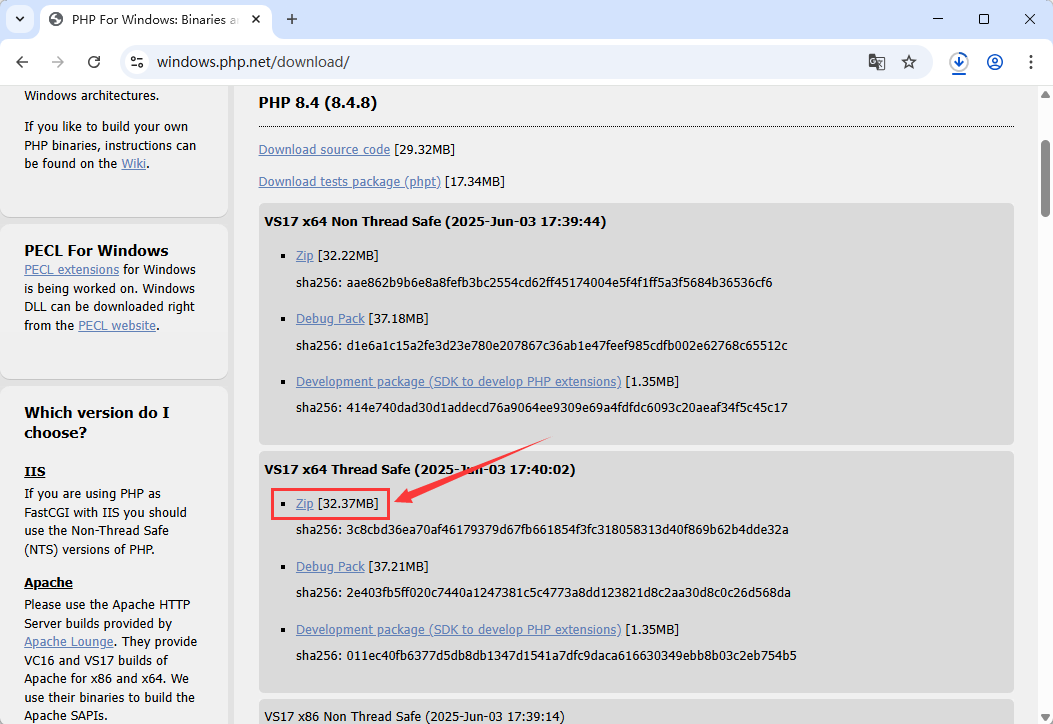Open the profile avatar icon

pyautogui.click(x=995, y=62)
